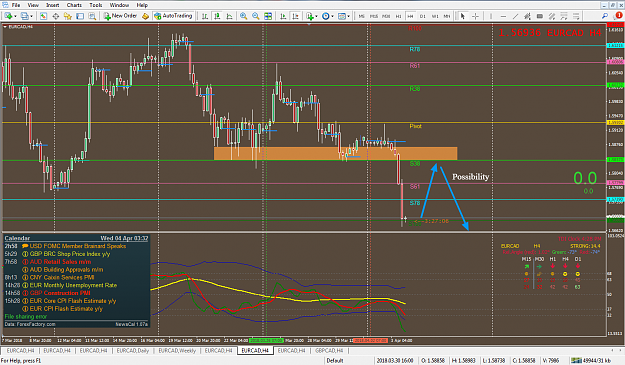Expand the Indicators dropdown arrow
The width and height of the screenshot is (625, 365).
click(316, 16)
